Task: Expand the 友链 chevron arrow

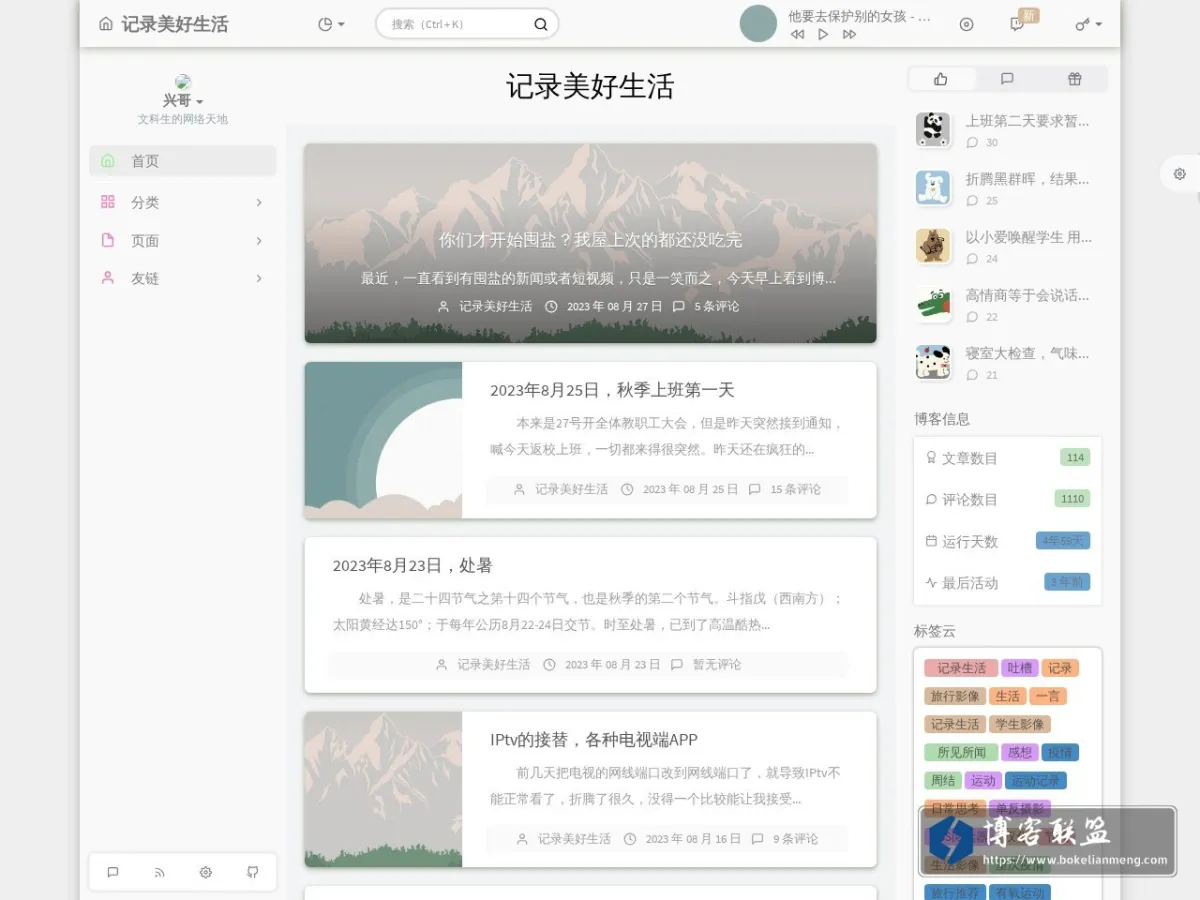Action: [259, 279]
